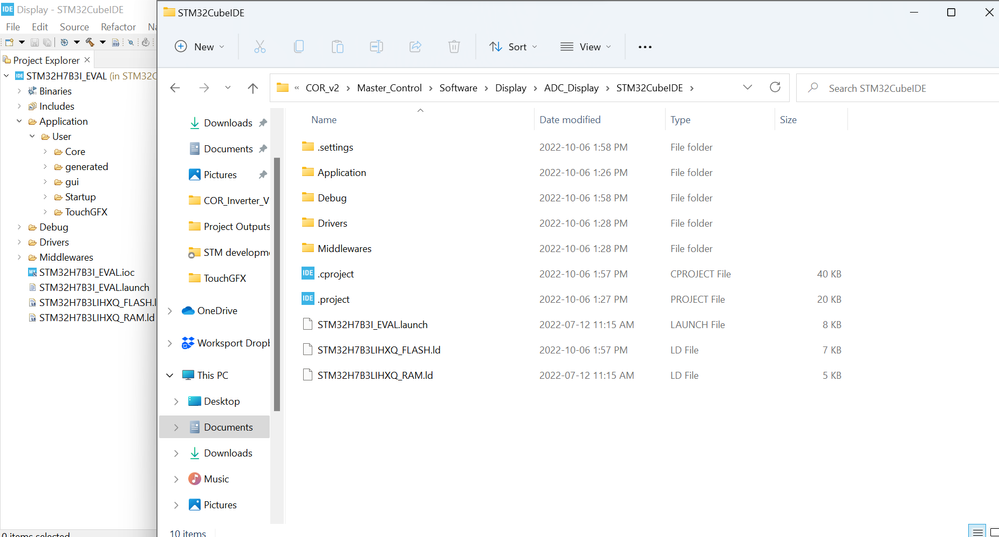Open the Sort dropdown in File Explorer

[x=513, y=47]
